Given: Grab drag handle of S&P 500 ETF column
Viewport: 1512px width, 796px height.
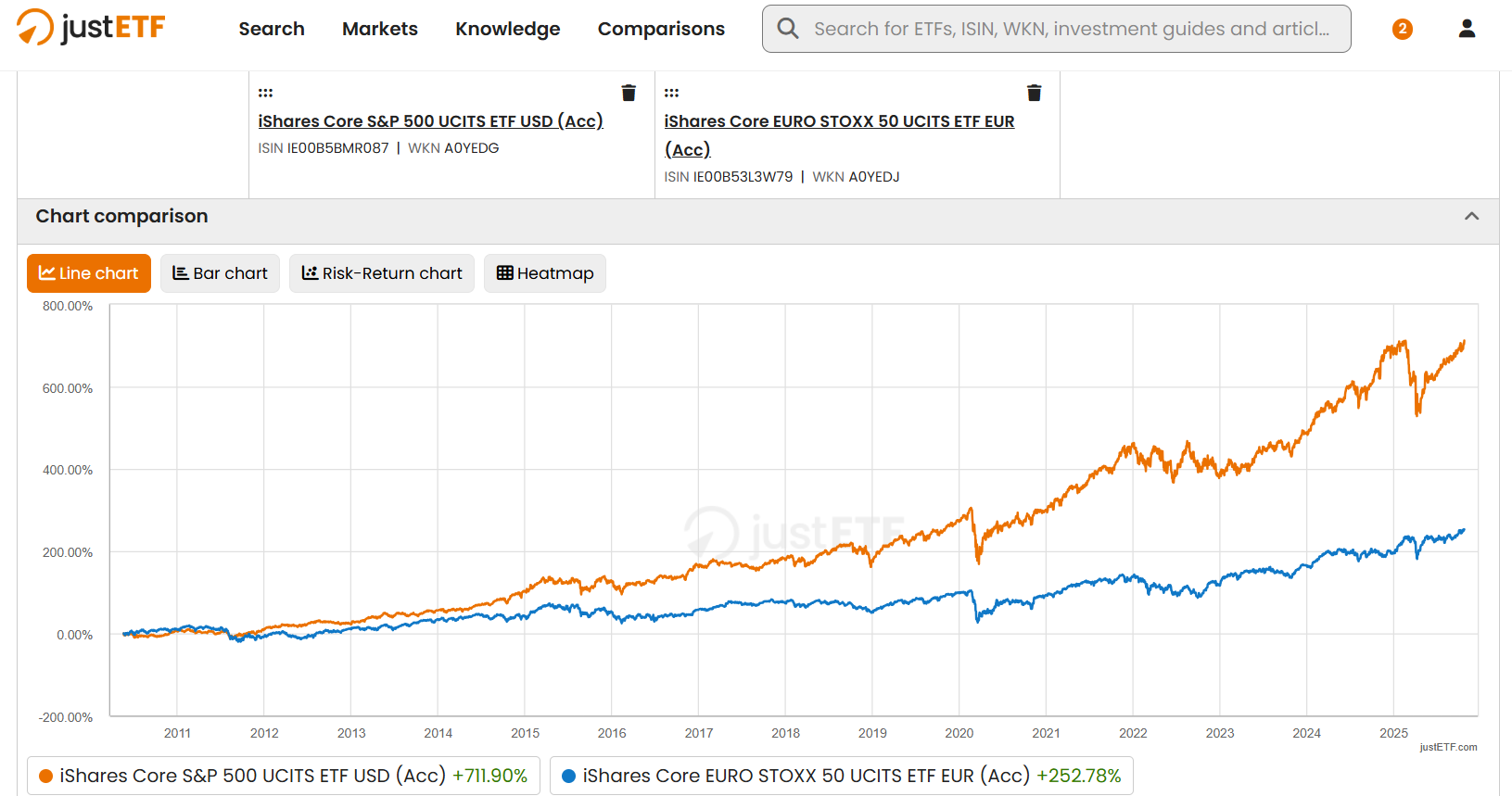Looking at the screenshot, I should 265,93.
